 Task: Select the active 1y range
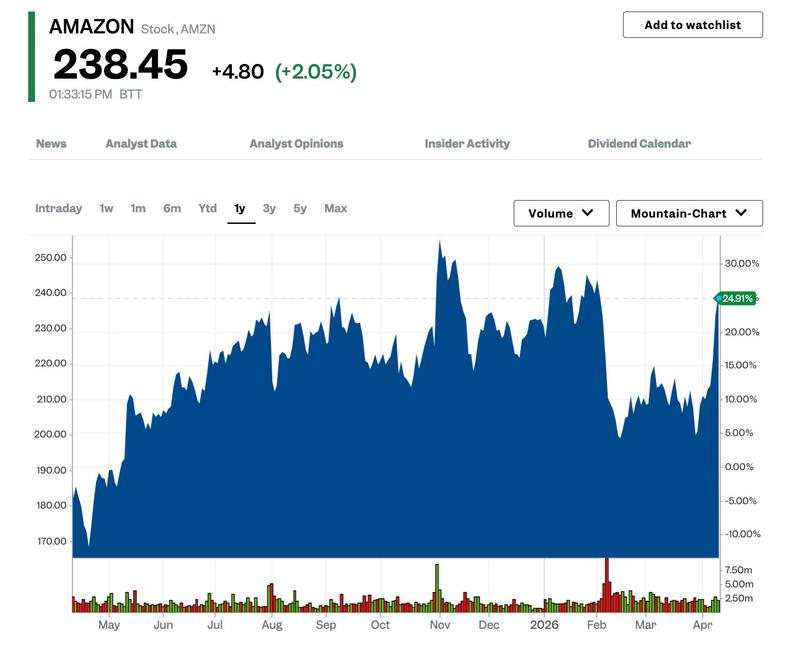[x=240, y=208]
